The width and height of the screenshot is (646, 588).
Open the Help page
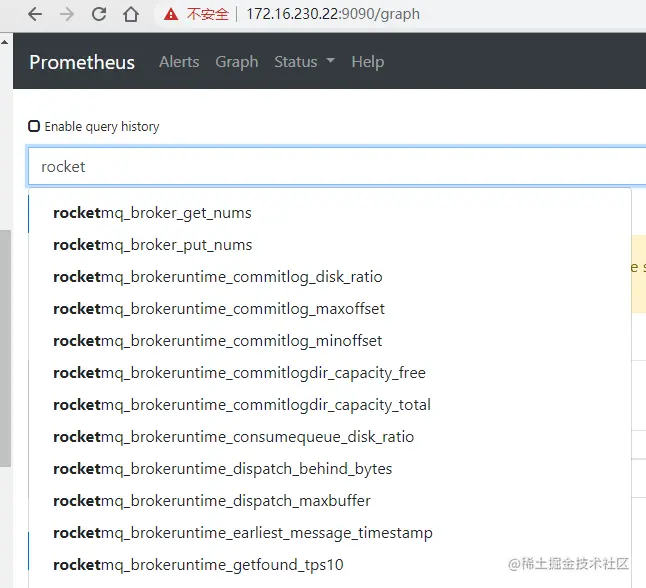pyautogui.click(x=367, y=62)
